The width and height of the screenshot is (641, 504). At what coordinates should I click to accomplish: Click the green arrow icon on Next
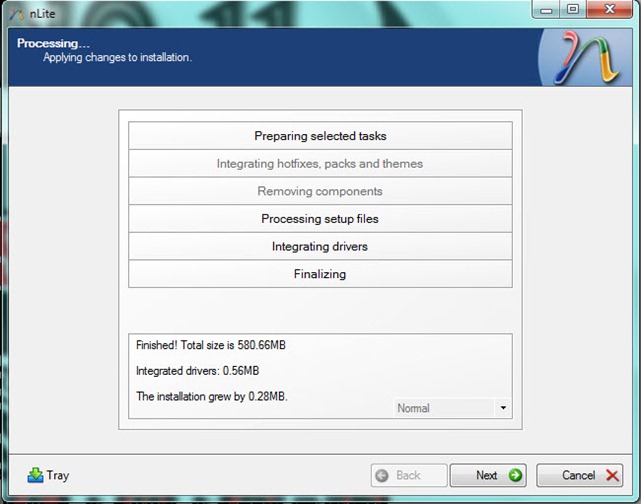(515, 476)
